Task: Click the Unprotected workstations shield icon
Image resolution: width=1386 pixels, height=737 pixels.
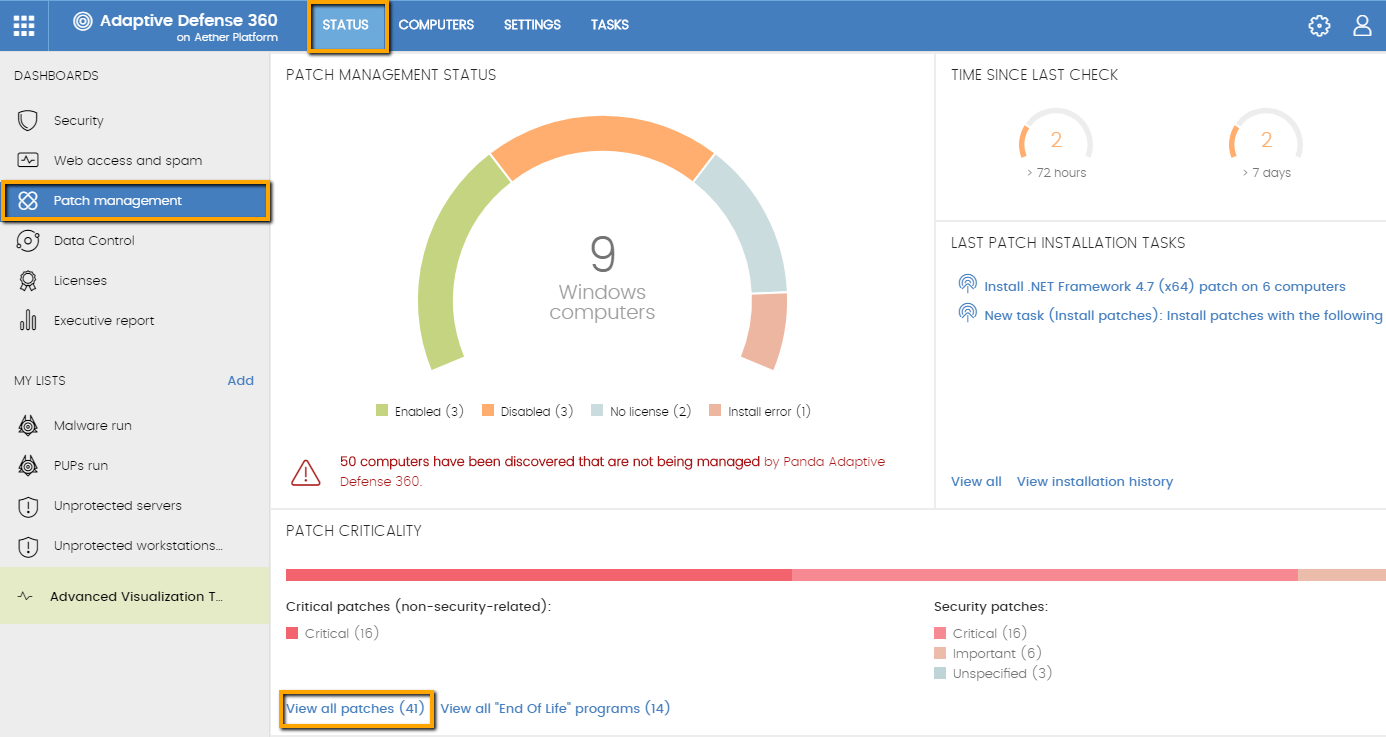Action: (28, 546)
